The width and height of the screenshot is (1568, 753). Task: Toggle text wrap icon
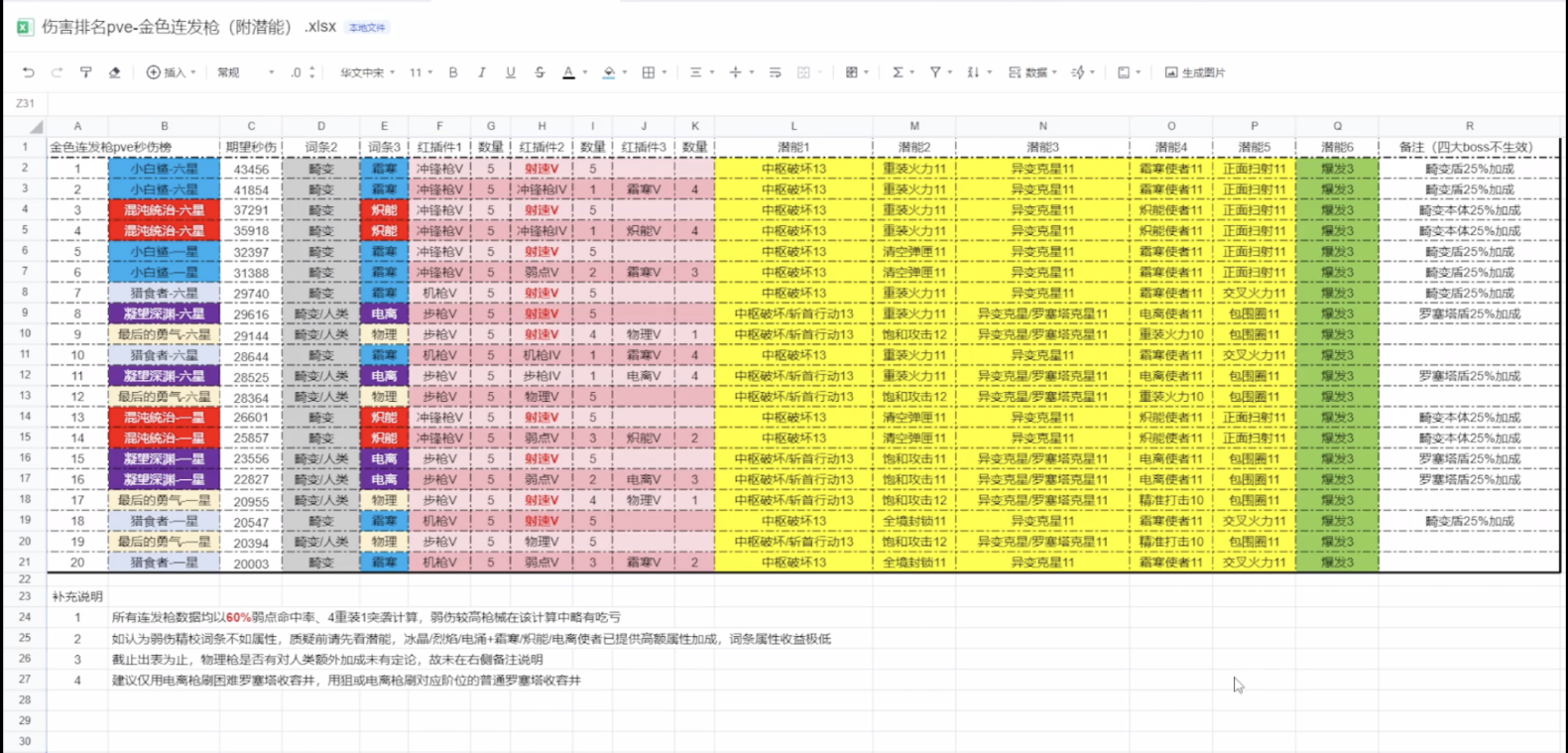tap(775, 72)
